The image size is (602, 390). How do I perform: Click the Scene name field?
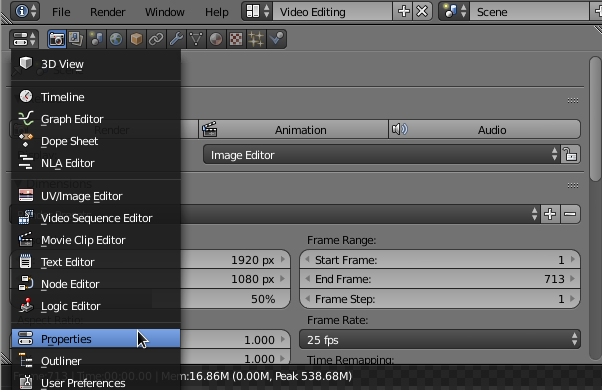[x=529, y=12]
